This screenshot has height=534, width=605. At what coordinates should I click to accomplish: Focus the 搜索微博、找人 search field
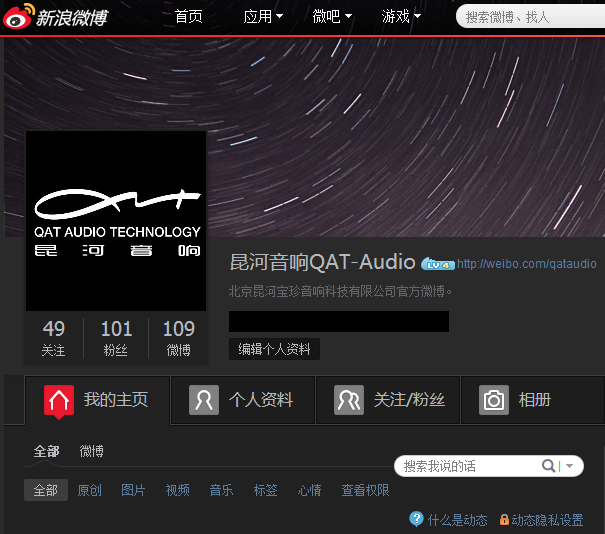(x=531, y=17)
